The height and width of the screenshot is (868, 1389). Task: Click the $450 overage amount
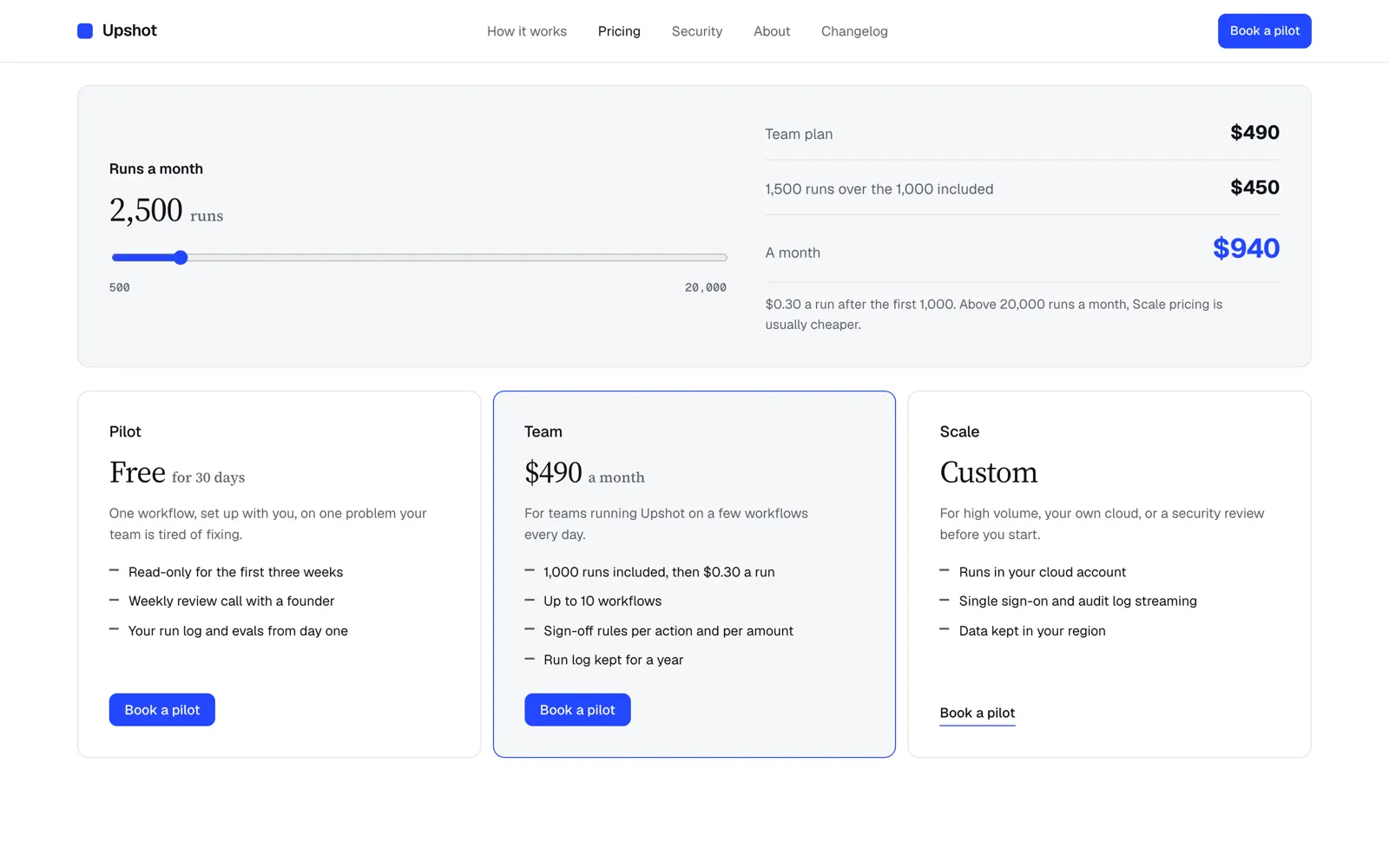[x=1254, y=187]
